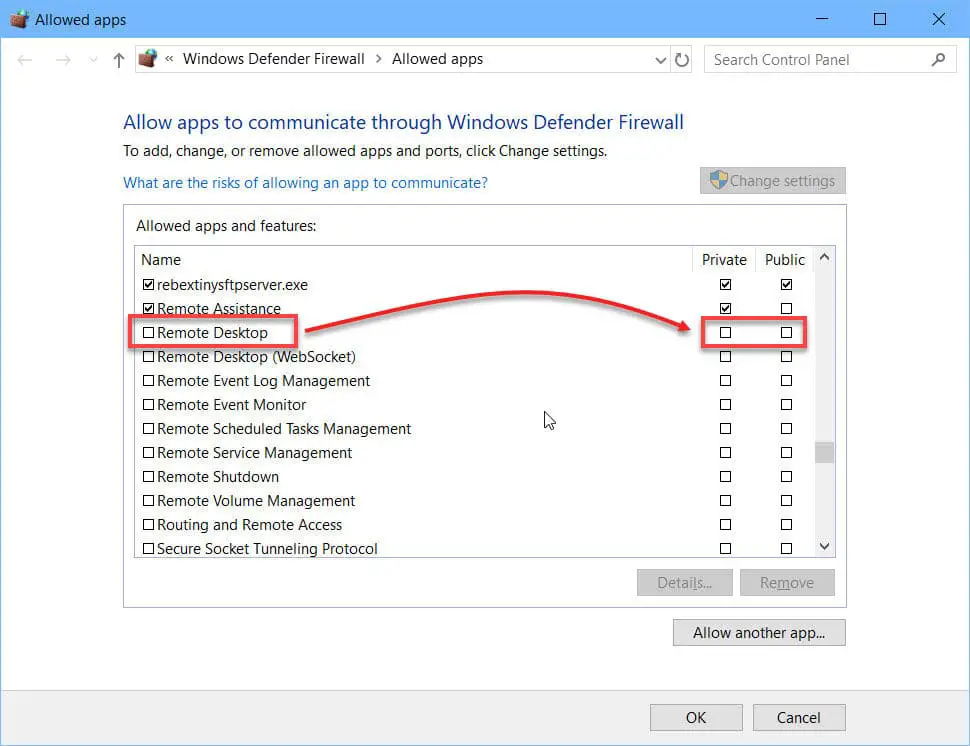
Task: Click the Remove button
Action: 787,583
